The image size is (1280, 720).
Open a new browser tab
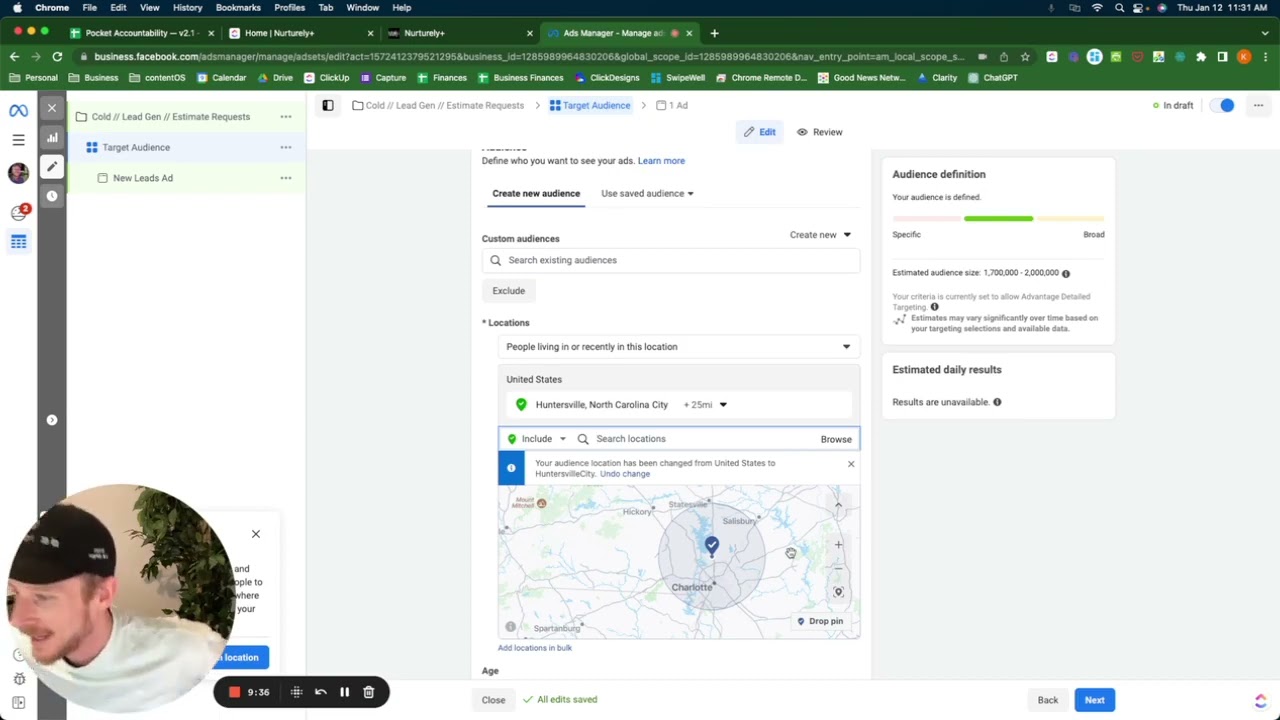point(714,33)
